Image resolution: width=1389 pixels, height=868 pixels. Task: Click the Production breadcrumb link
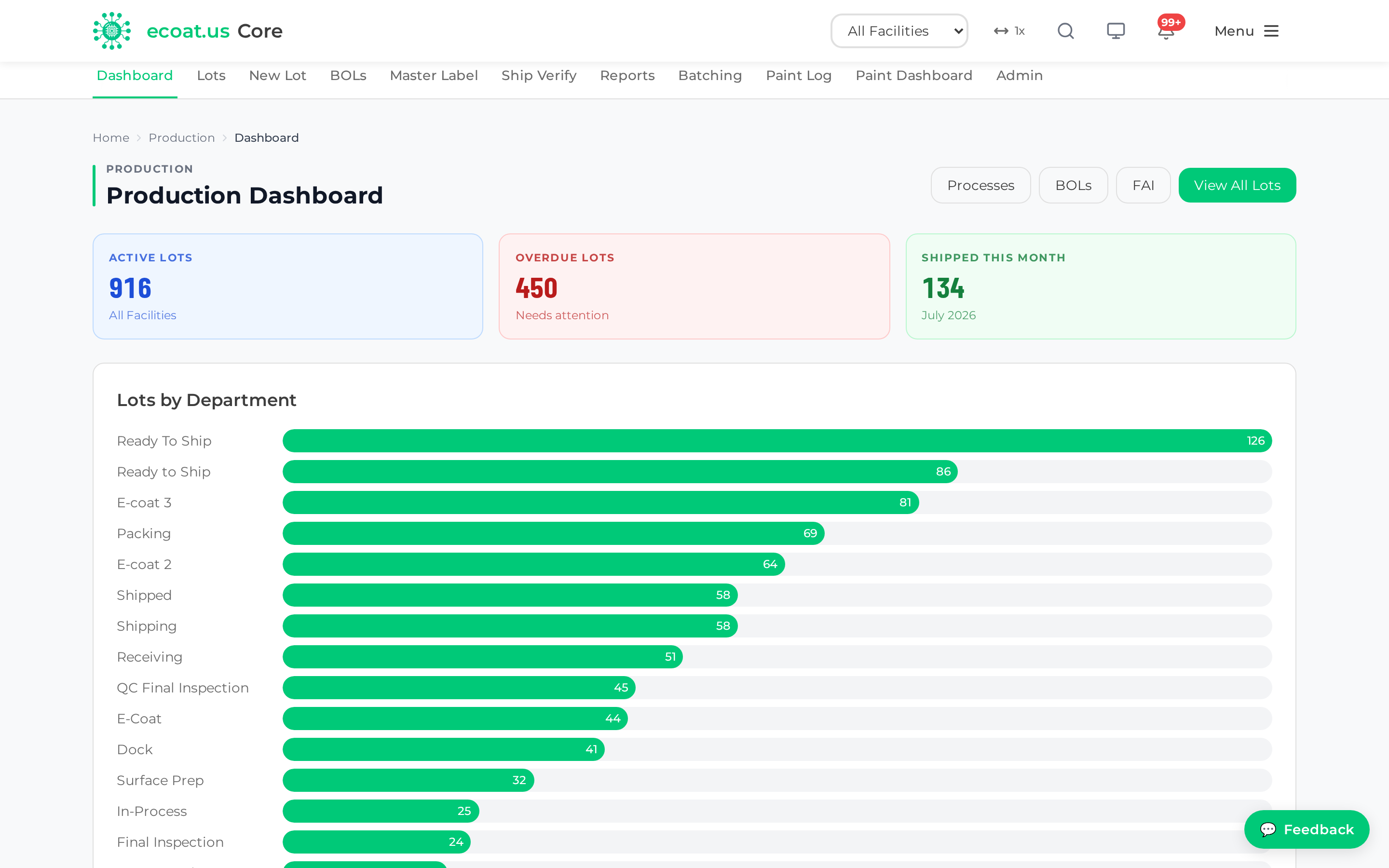[x=182, y=138]
